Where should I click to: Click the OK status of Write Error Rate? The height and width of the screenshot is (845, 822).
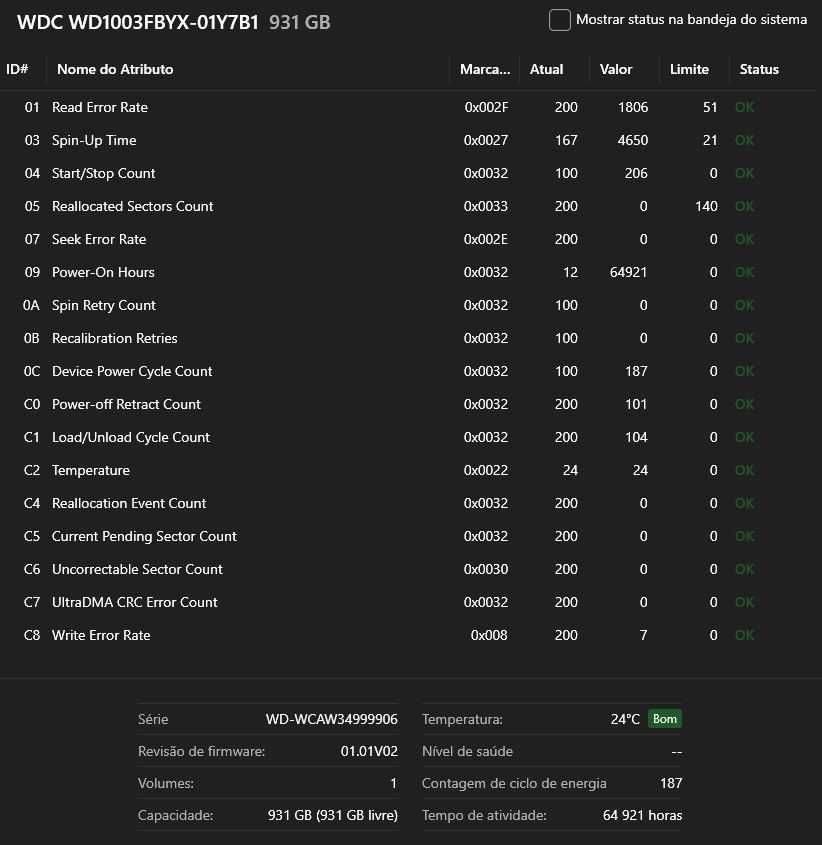click(744, 635)
